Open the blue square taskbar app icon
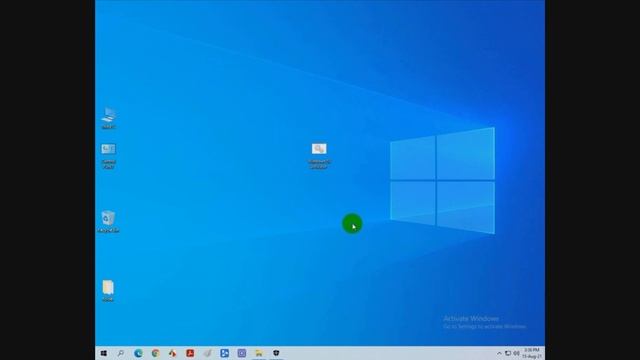 [224, 353]
